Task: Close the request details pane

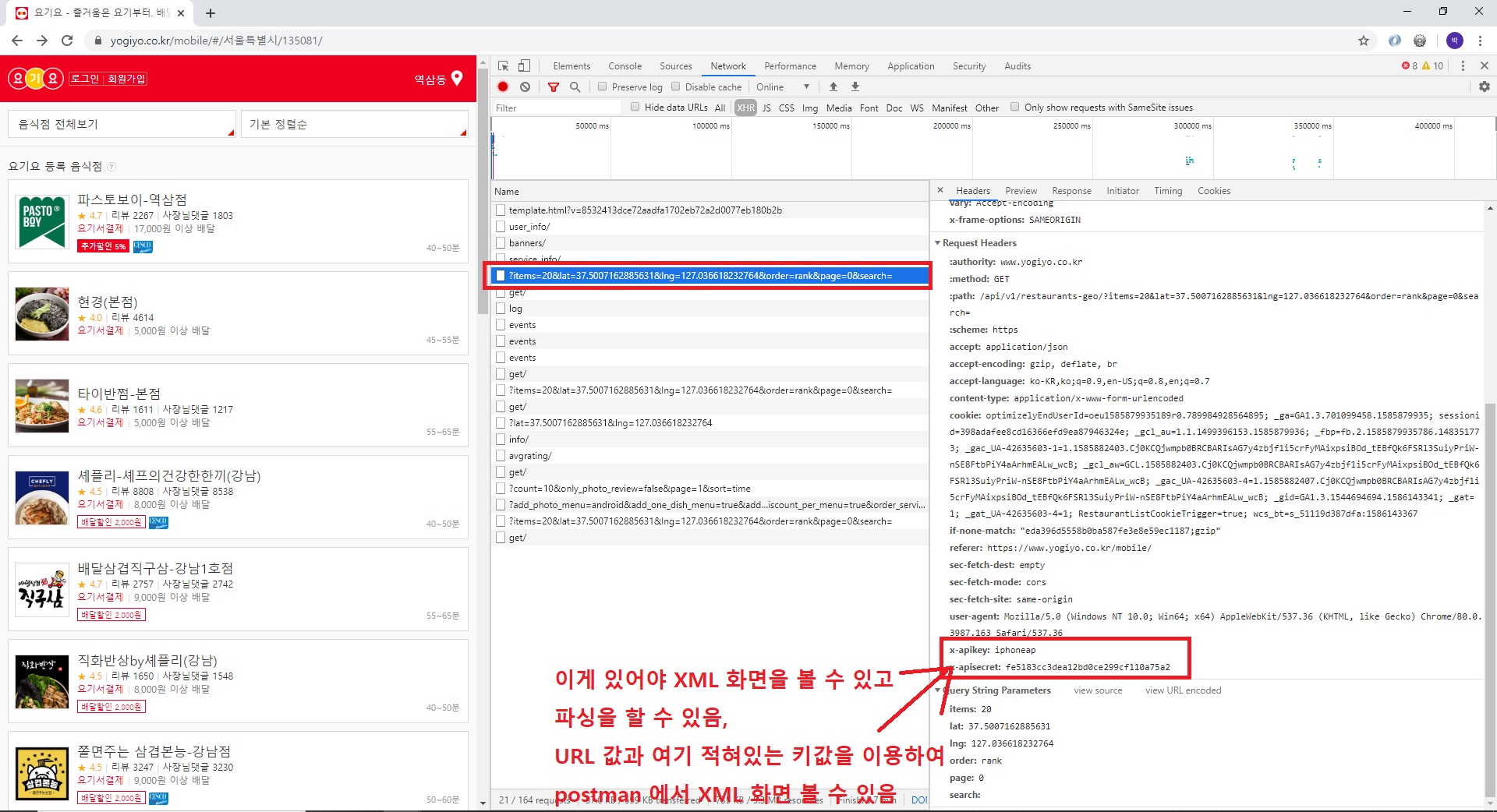Action: coord(940,190)
